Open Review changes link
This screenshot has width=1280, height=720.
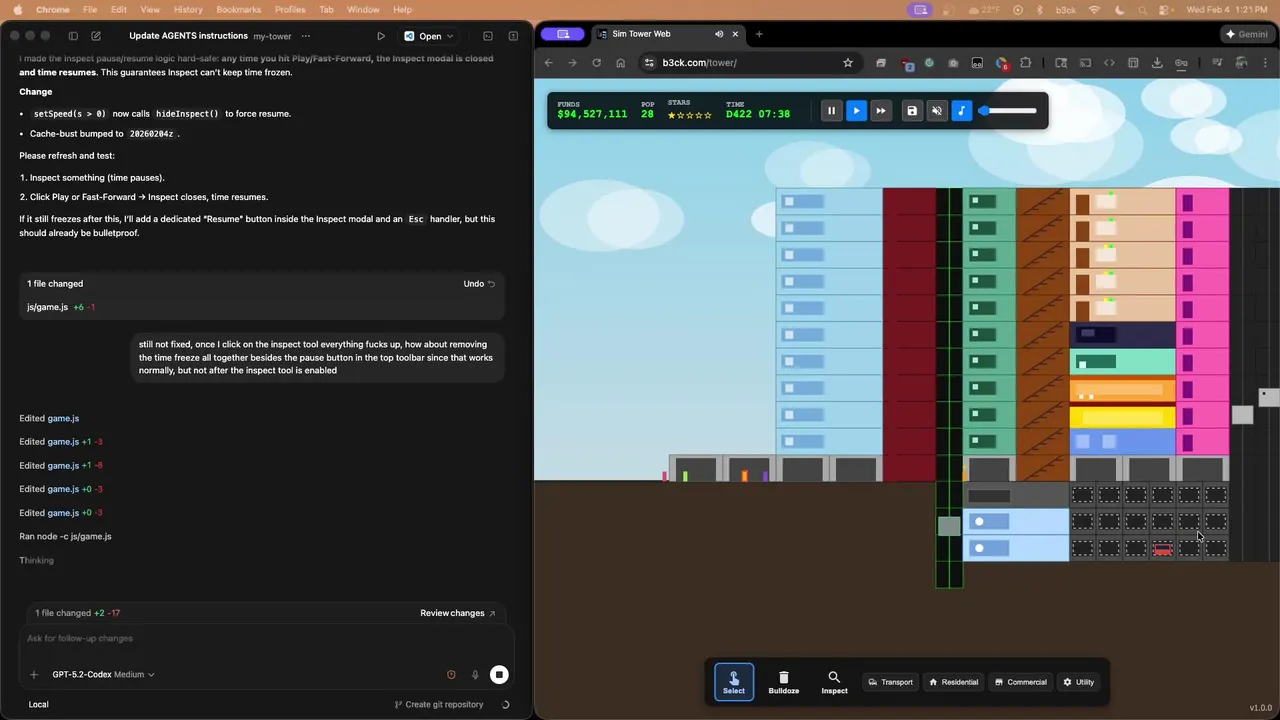tap(457, 613)
